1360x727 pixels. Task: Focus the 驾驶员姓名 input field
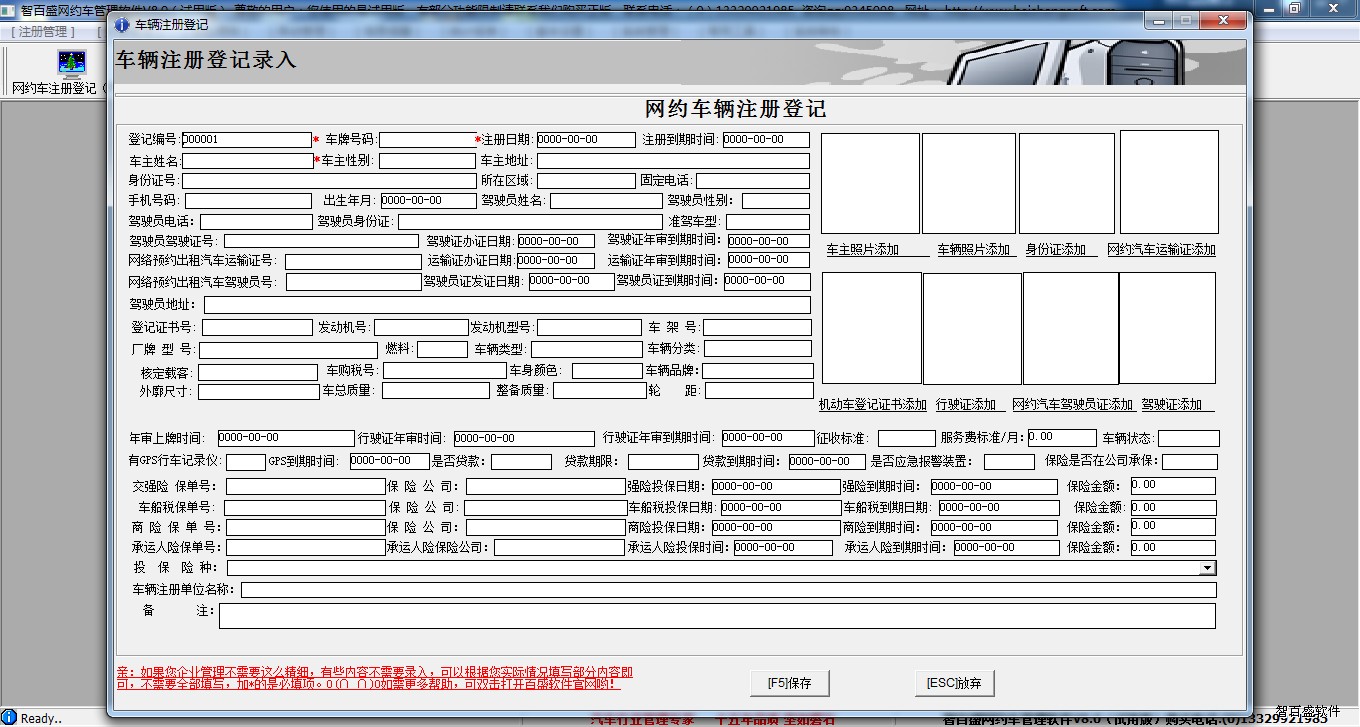coord(606,201)
